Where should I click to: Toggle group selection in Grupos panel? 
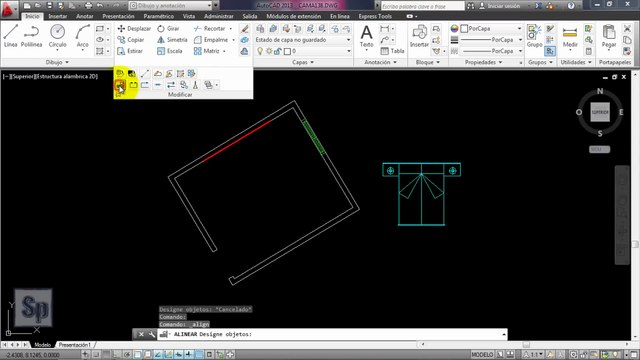click(x=550, y=51)
